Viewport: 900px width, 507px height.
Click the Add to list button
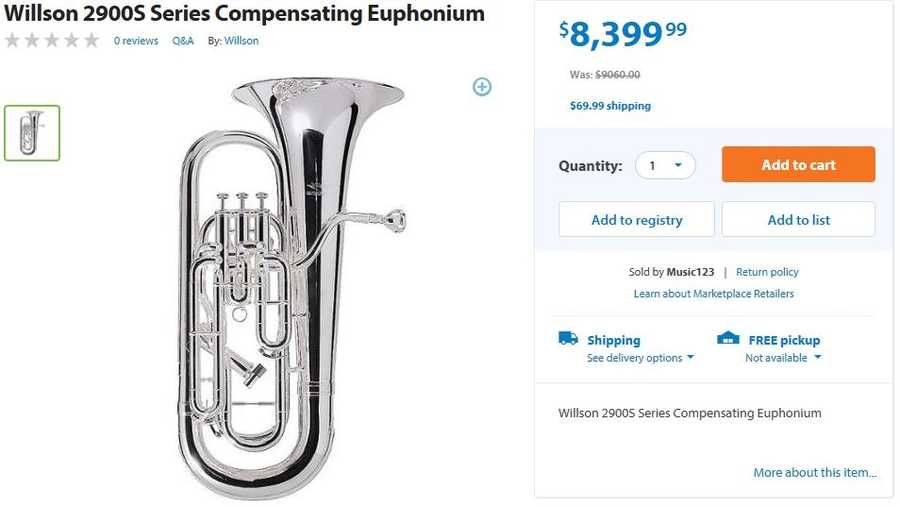[798, 220]
